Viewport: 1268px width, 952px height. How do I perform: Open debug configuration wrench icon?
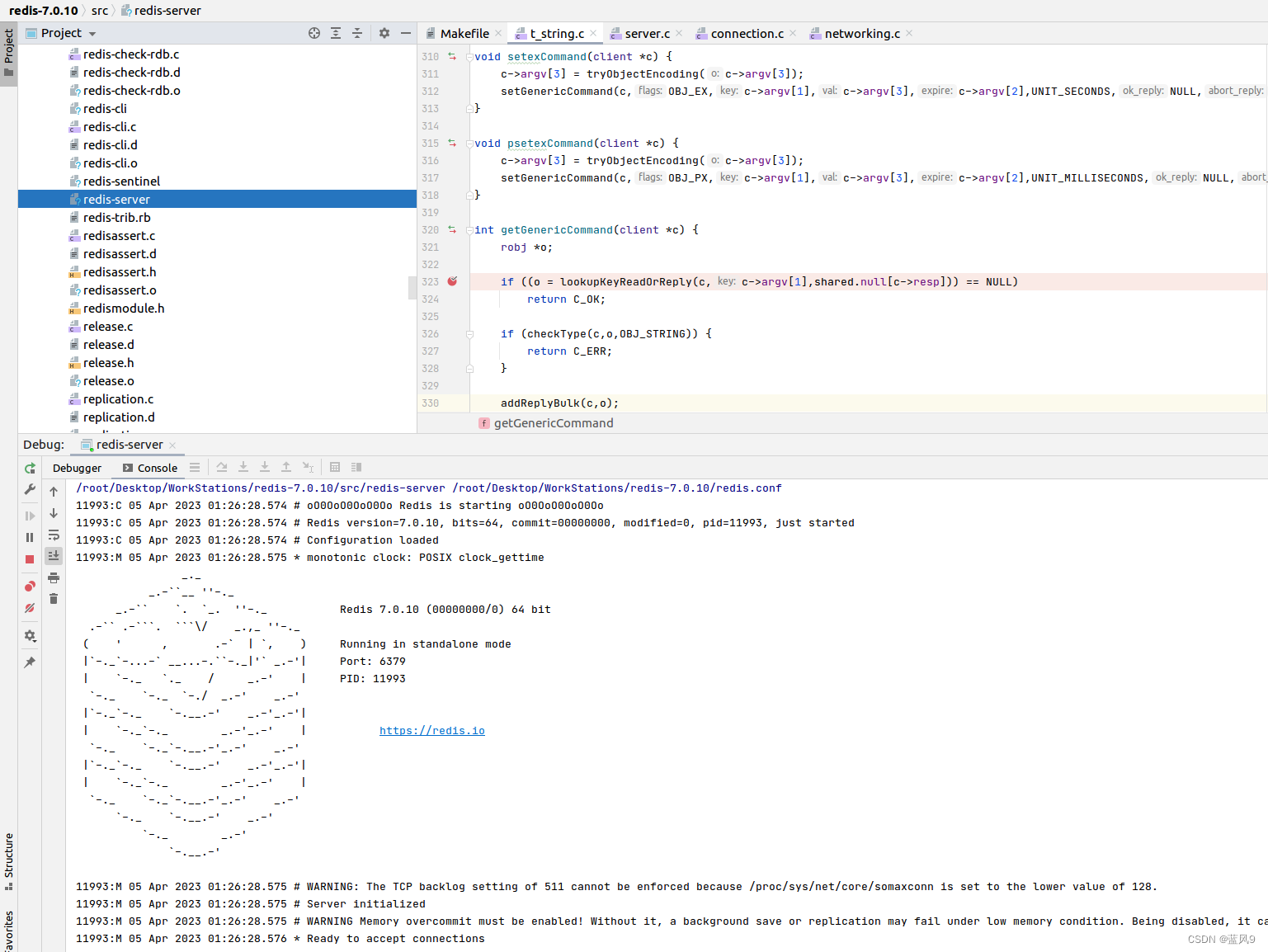tap(30, 489)
